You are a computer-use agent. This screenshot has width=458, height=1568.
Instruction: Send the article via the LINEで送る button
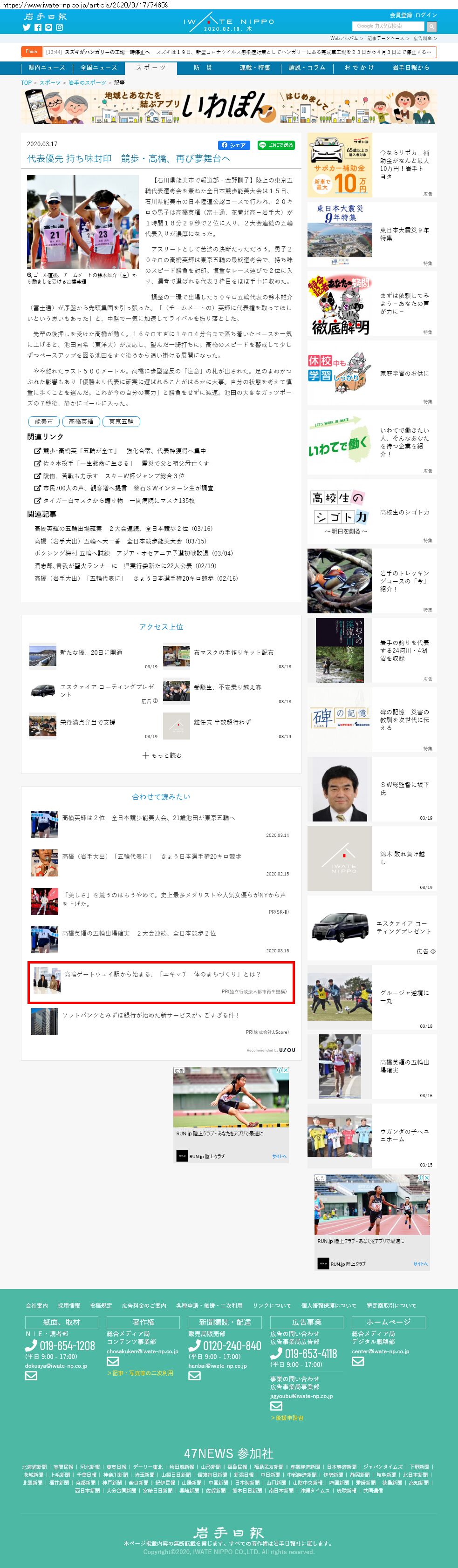click(276, 145)
